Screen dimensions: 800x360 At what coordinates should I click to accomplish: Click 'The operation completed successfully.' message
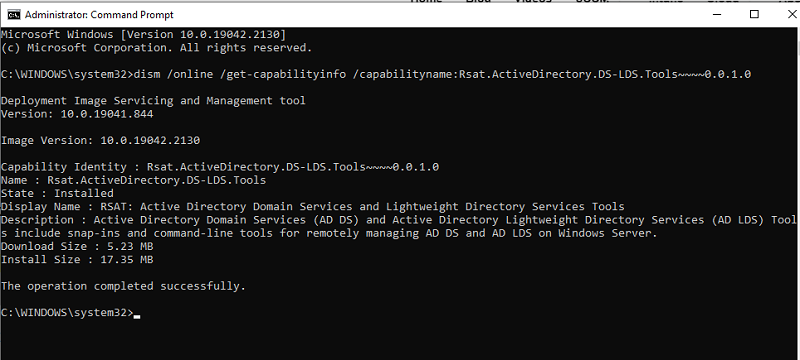pos(123,286)
